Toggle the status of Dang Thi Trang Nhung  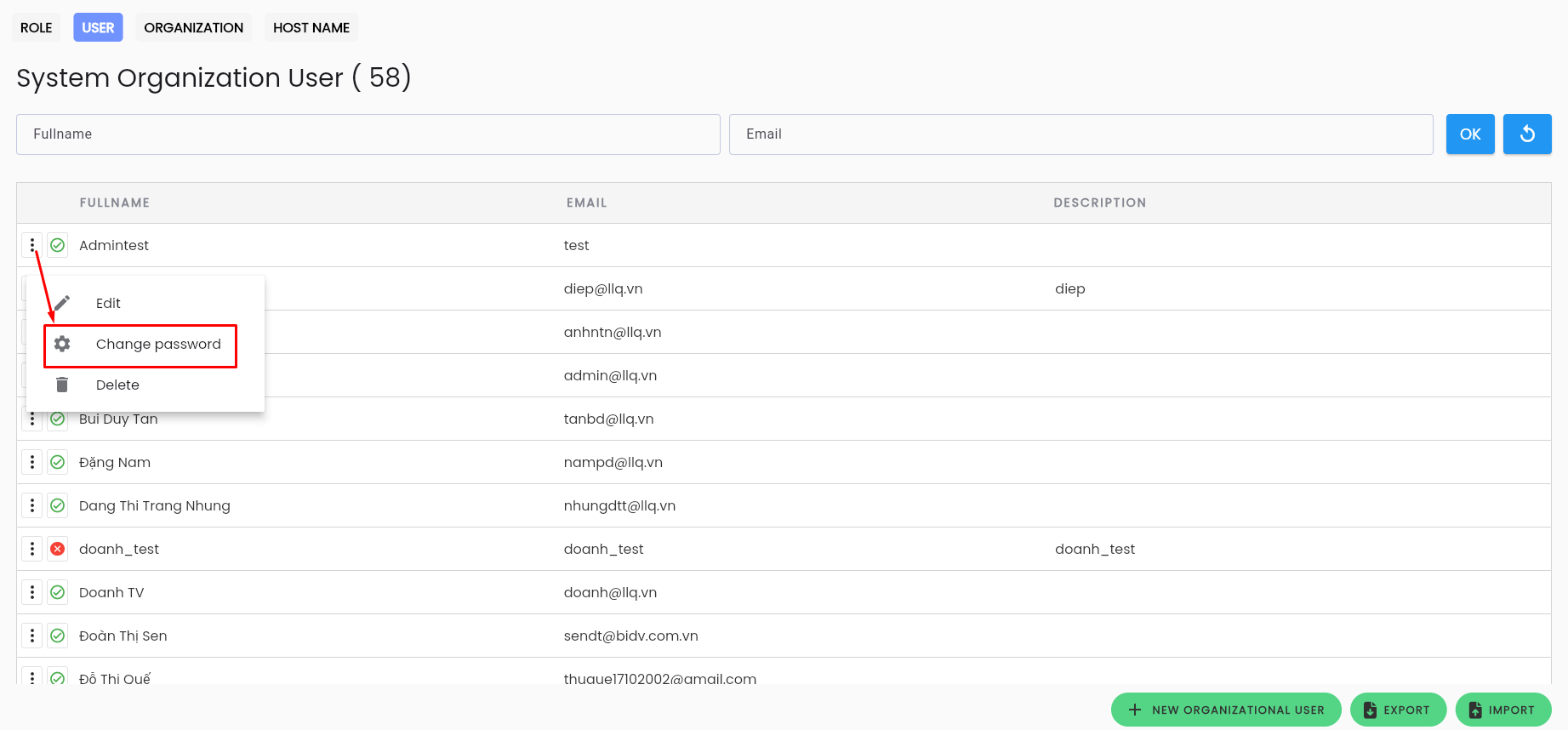pos(58,505)
